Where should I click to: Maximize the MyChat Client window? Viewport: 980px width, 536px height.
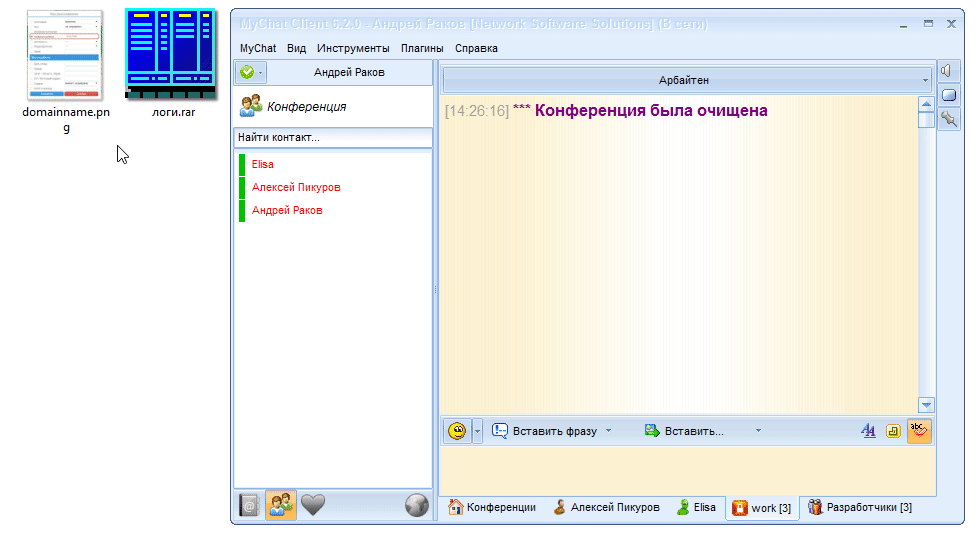(928, 24)
